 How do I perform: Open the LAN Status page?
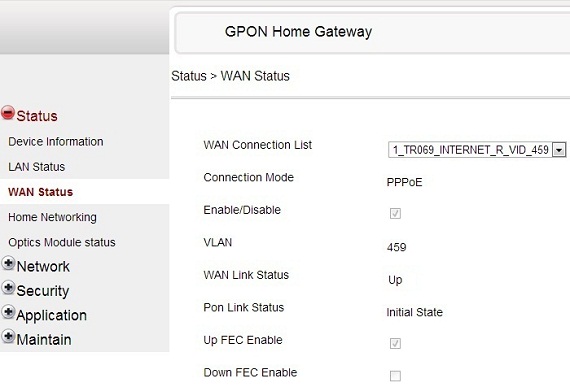[x=36, y=167]
